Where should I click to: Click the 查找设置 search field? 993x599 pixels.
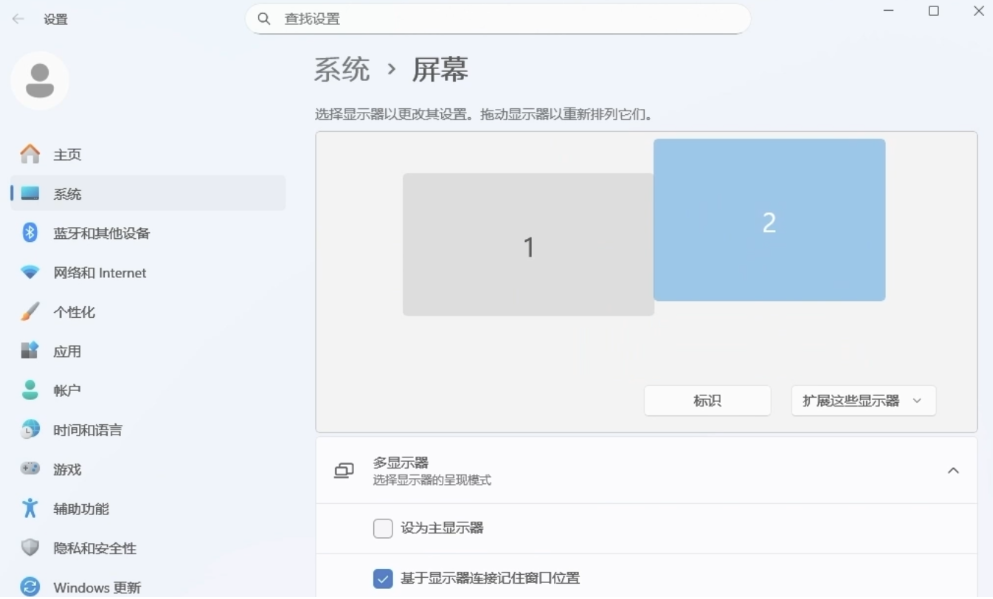click(498, 19)
